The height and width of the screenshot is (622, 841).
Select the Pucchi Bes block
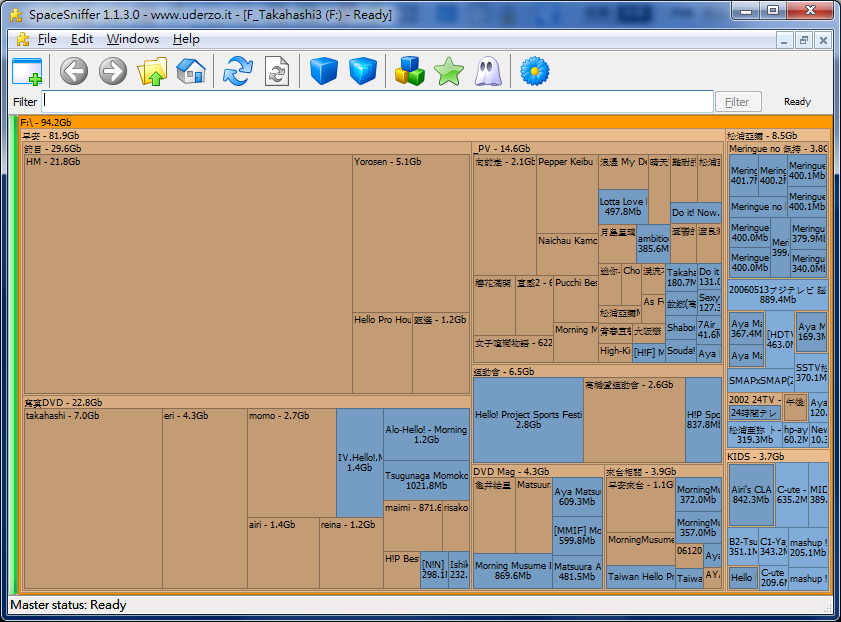576,299
